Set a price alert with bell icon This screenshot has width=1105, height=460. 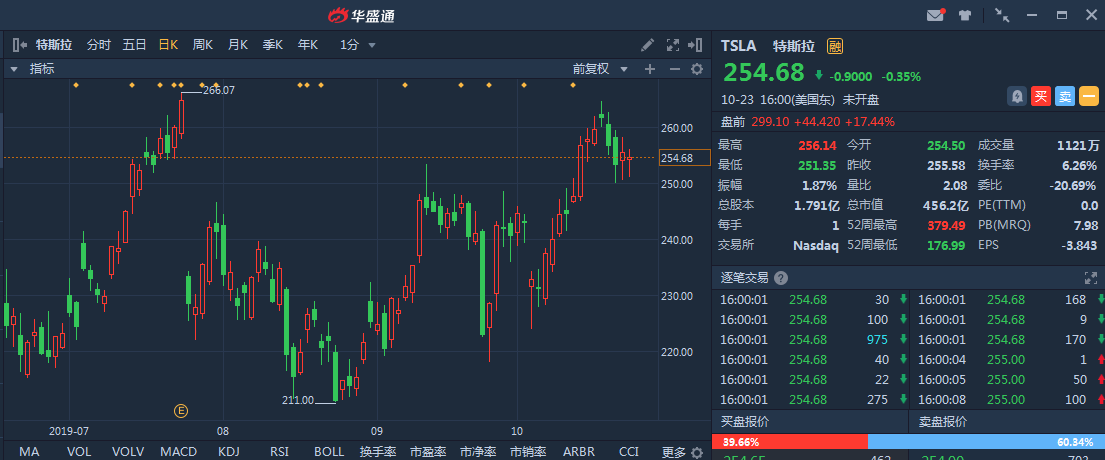coord(1017,96)
